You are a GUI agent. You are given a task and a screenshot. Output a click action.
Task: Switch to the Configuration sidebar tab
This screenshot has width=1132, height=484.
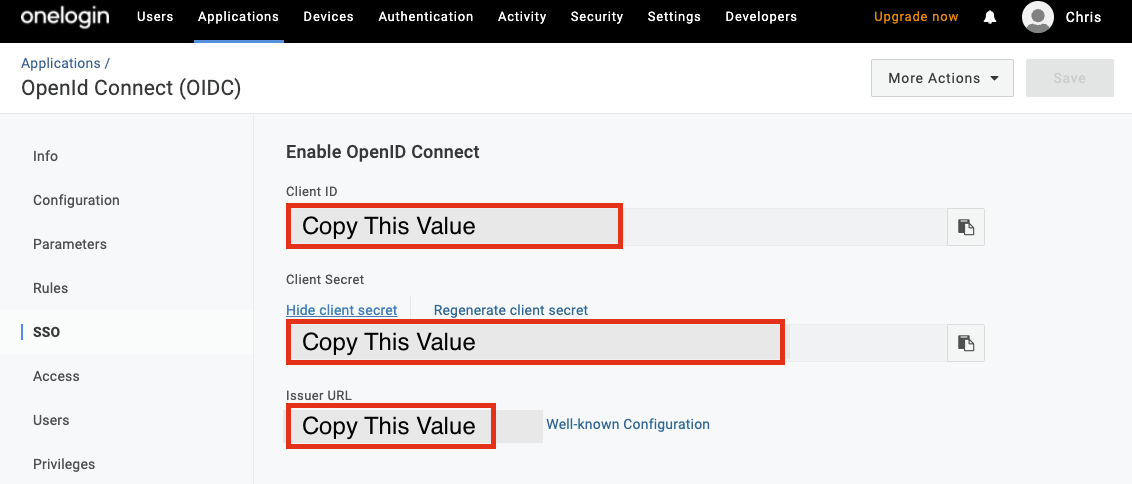point(76,200)
